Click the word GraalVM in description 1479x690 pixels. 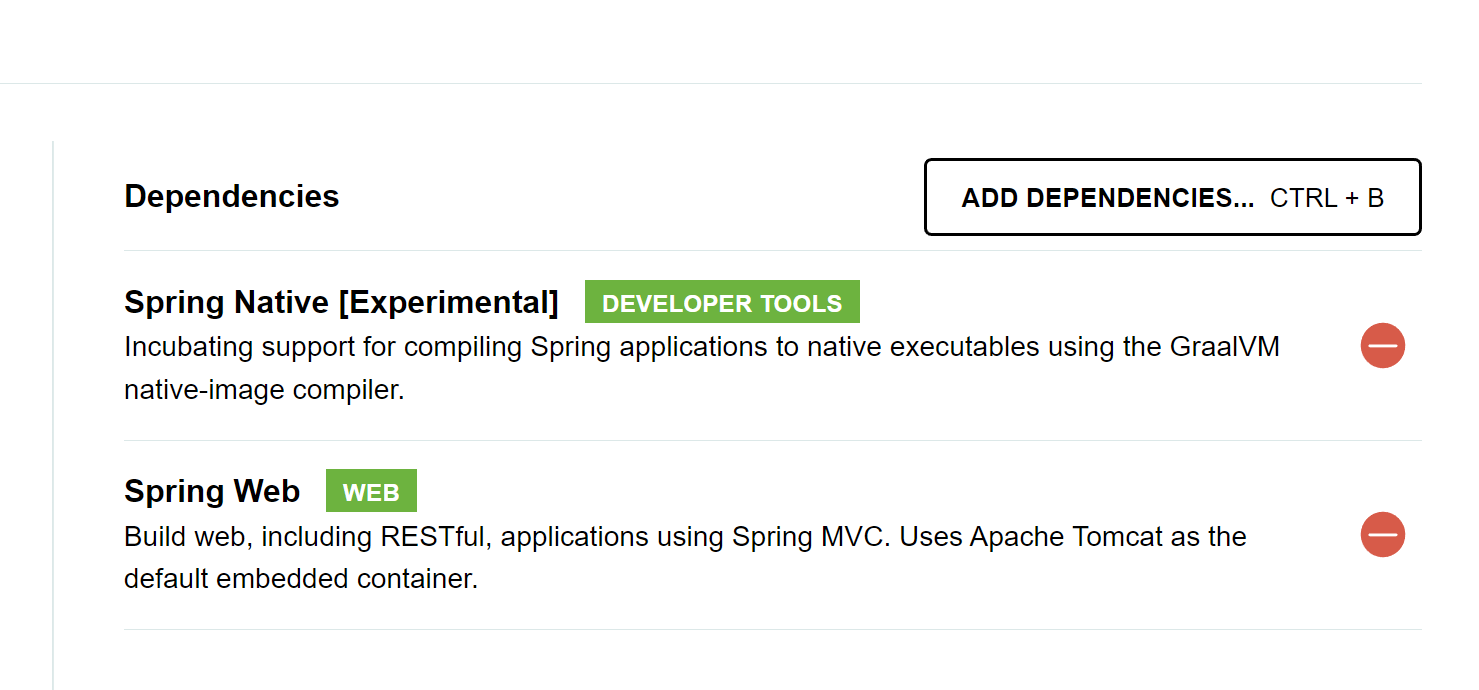(1225, 347)
